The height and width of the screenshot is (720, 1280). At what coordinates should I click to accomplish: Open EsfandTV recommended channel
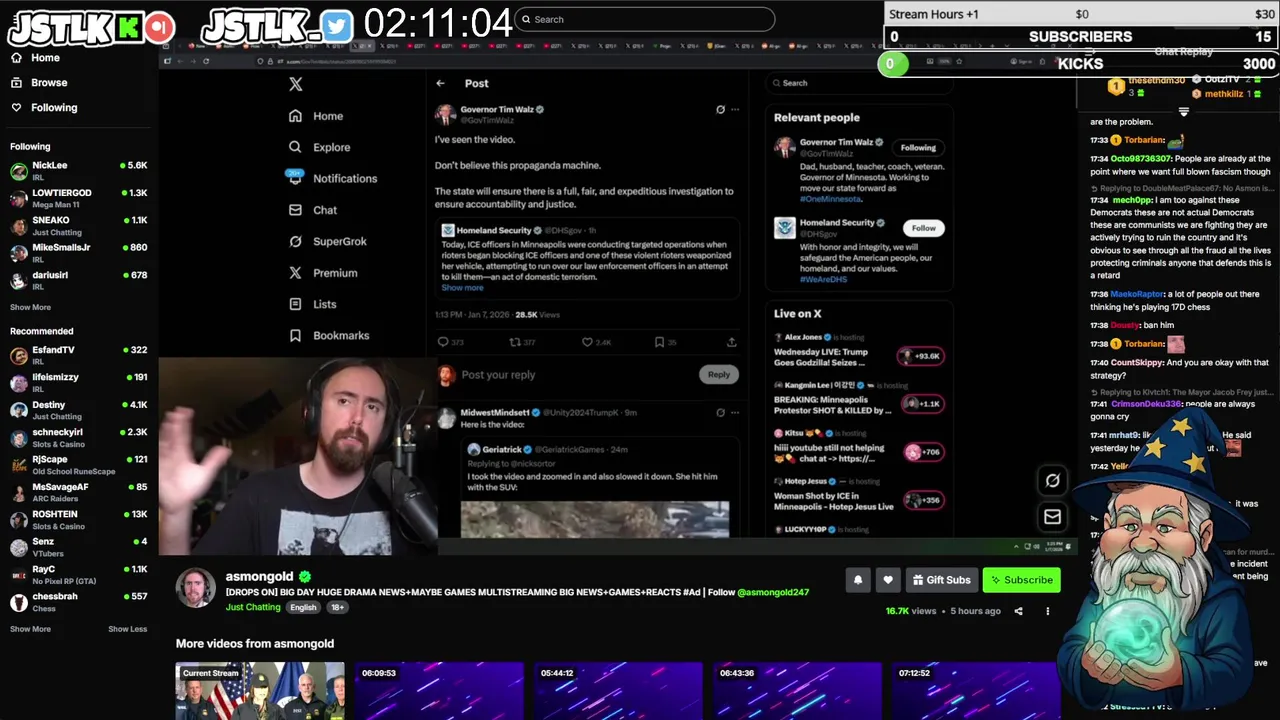[78, 355]
